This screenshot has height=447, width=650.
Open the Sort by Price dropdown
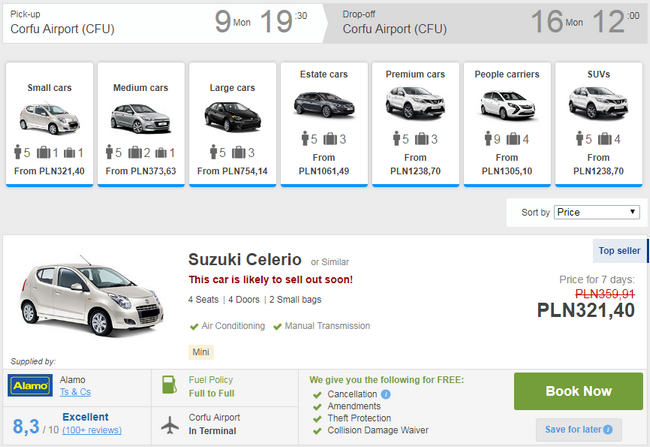(x=597, y=212)
